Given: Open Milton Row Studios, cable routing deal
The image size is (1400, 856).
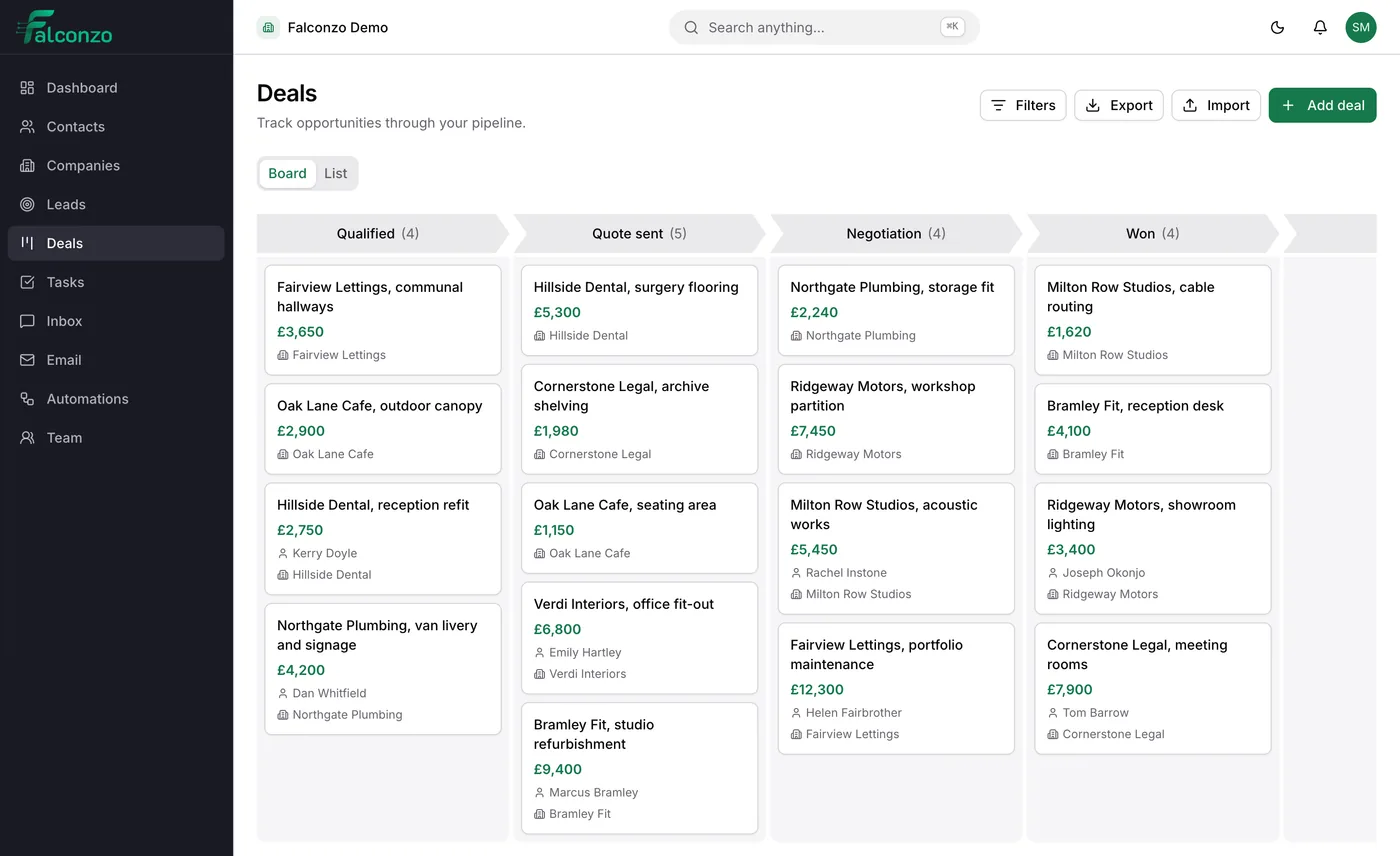Looking at the screenshot, I should [x=1153, y=320].
